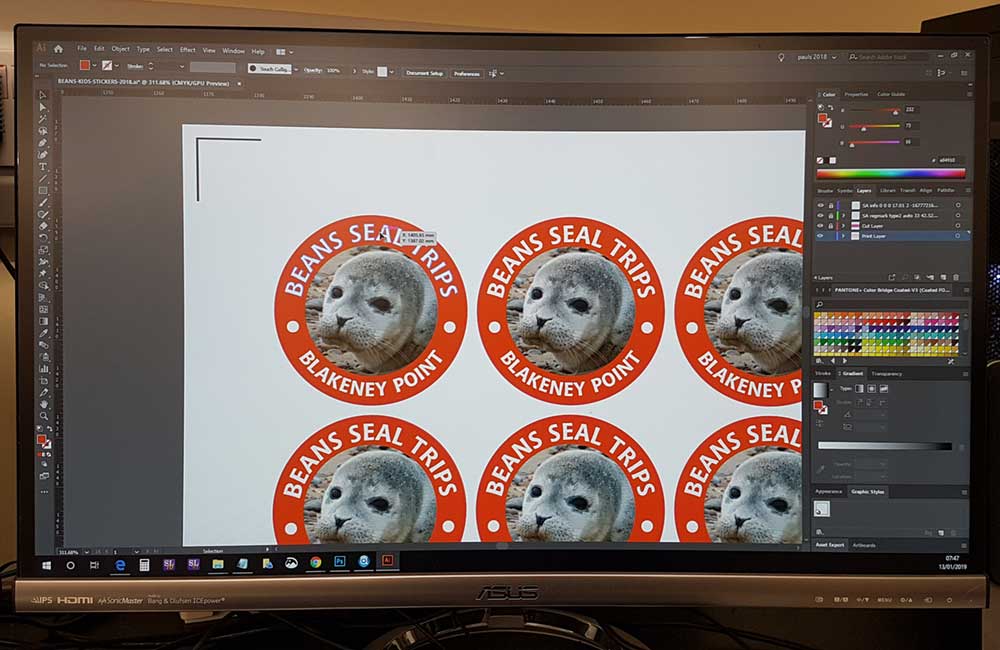Unlock the SA regmark layer lock
The height and width of the screenshot is (650, 1000).
coord(830,216)
